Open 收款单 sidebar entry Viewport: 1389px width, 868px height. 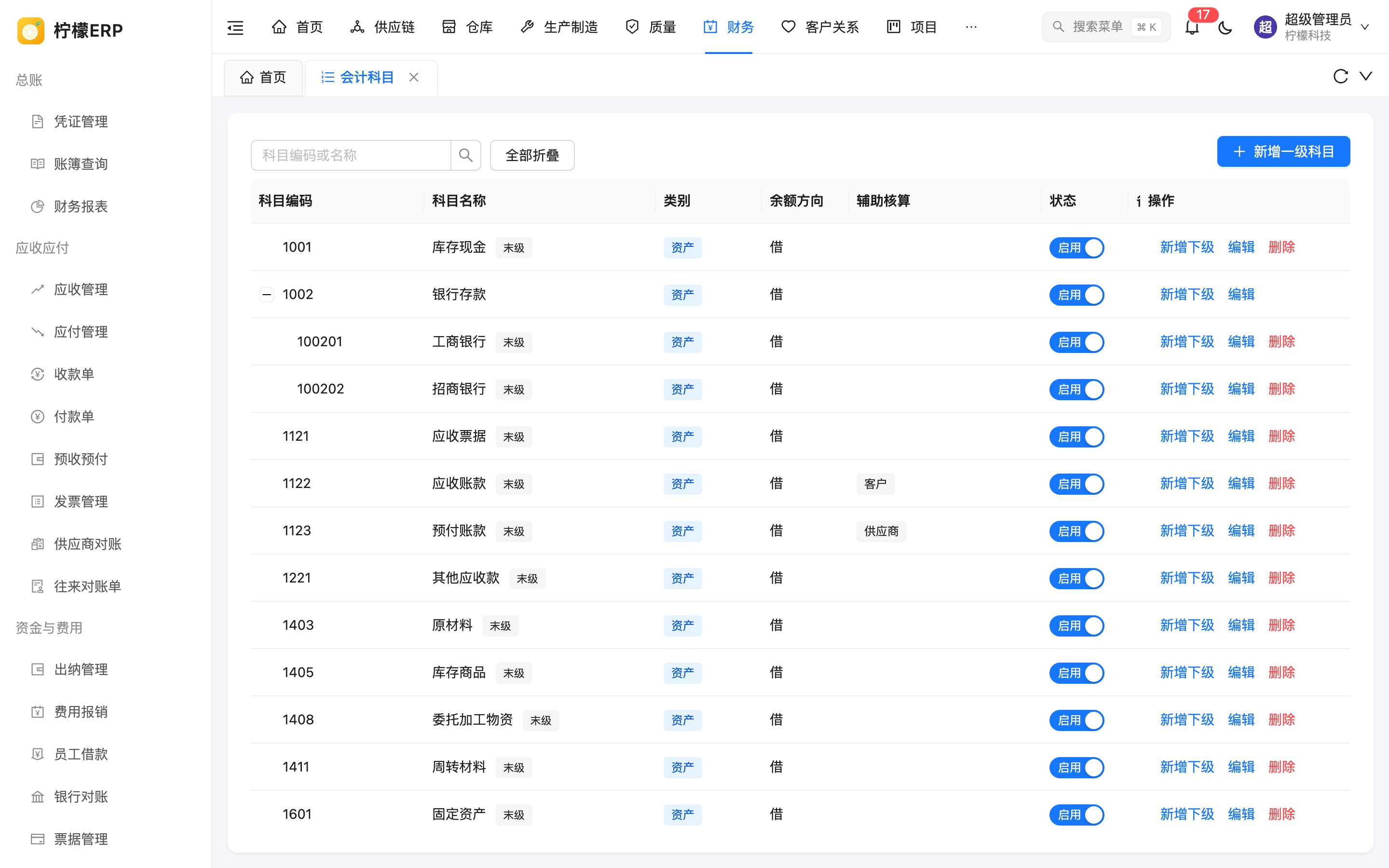click(x=74, y=374)
